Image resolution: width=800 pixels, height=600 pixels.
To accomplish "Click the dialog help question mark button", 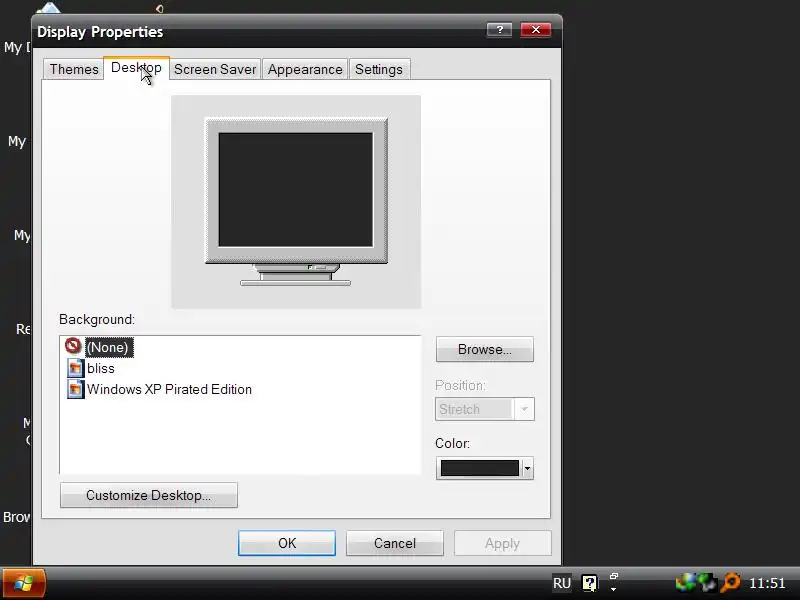I will click(499, 30).
